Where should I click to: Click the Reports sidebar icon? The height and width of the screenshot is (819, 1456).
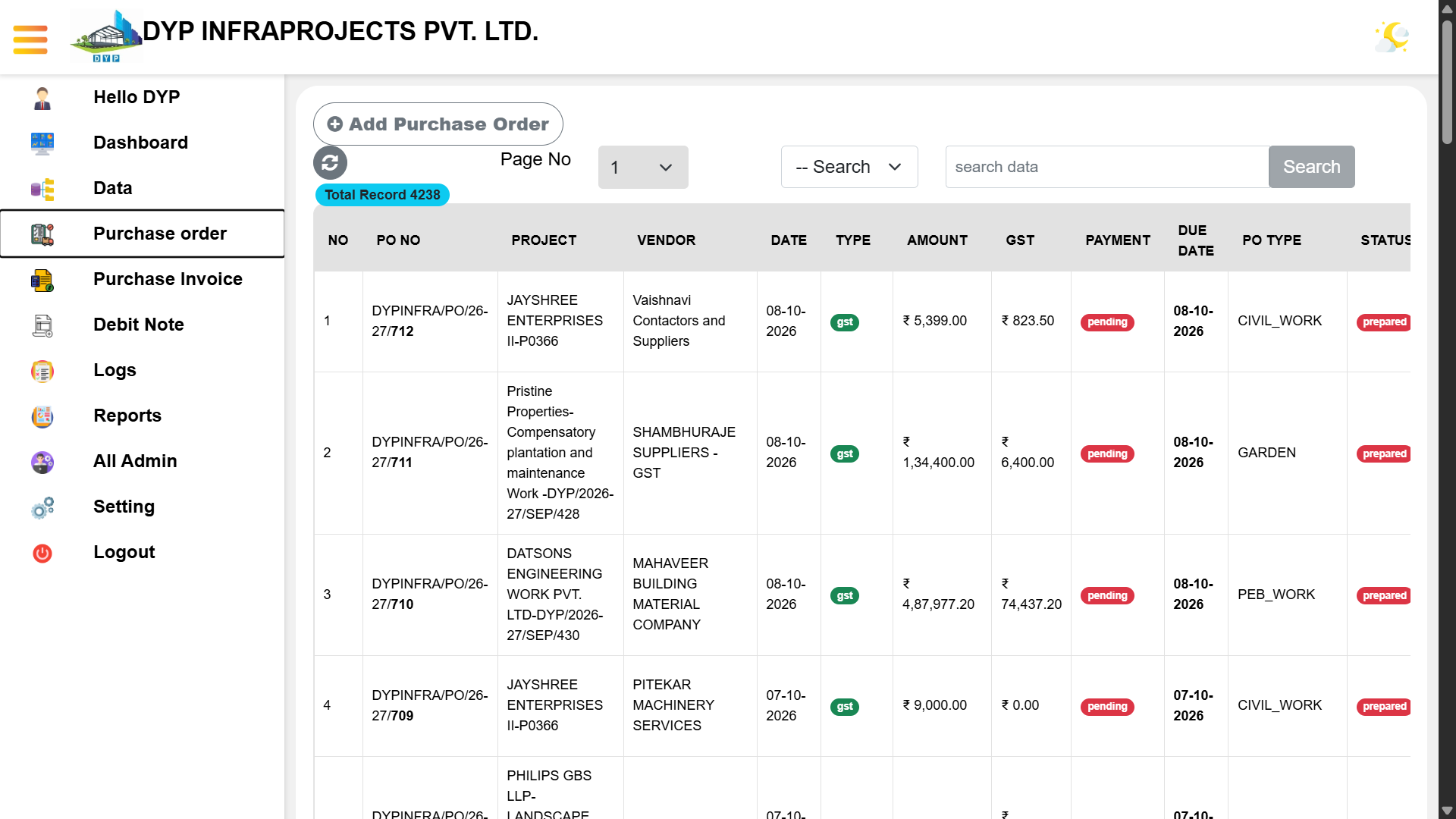[42, 416]
